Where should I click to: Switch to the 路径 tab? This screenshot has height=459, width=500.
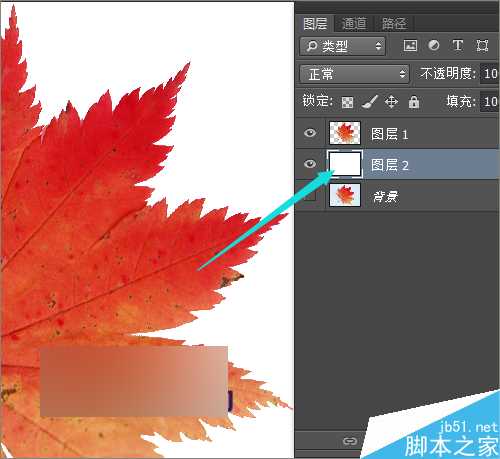tap(394, 24)
